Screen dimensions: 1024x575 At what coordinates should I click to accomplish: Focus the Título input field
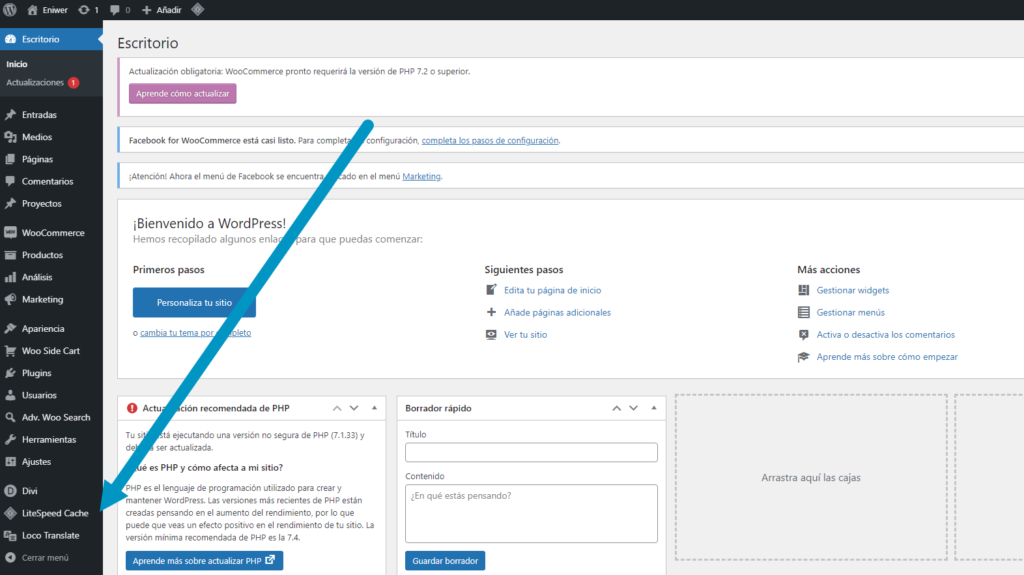coord(531,452)
